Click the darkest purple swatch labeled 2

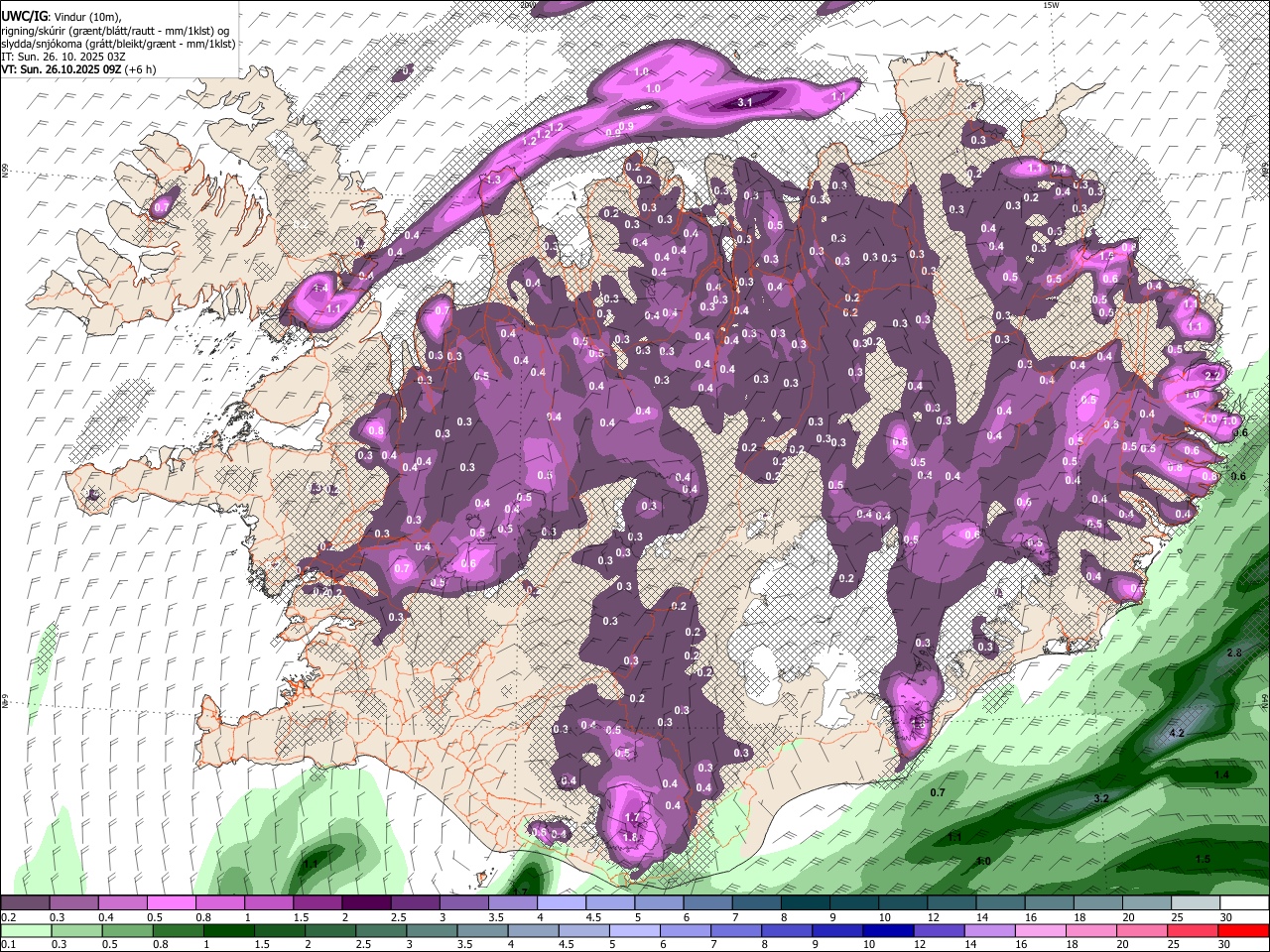pos(366,903)
